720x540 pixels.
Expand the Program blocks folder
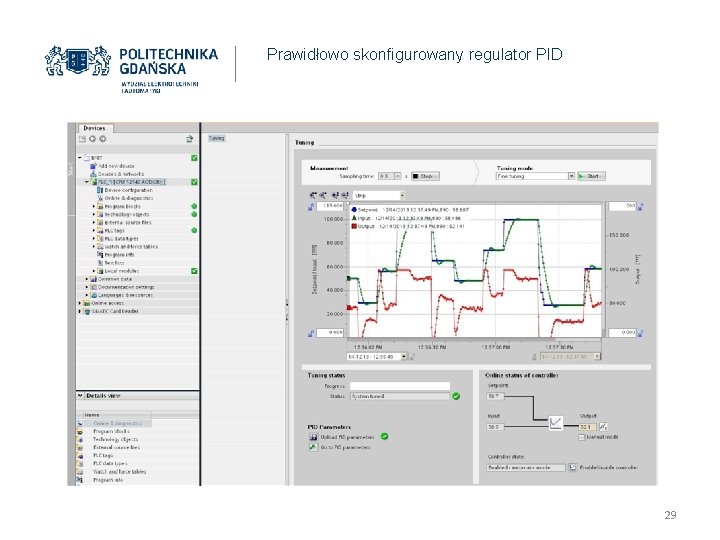click(x=94, y=207)
